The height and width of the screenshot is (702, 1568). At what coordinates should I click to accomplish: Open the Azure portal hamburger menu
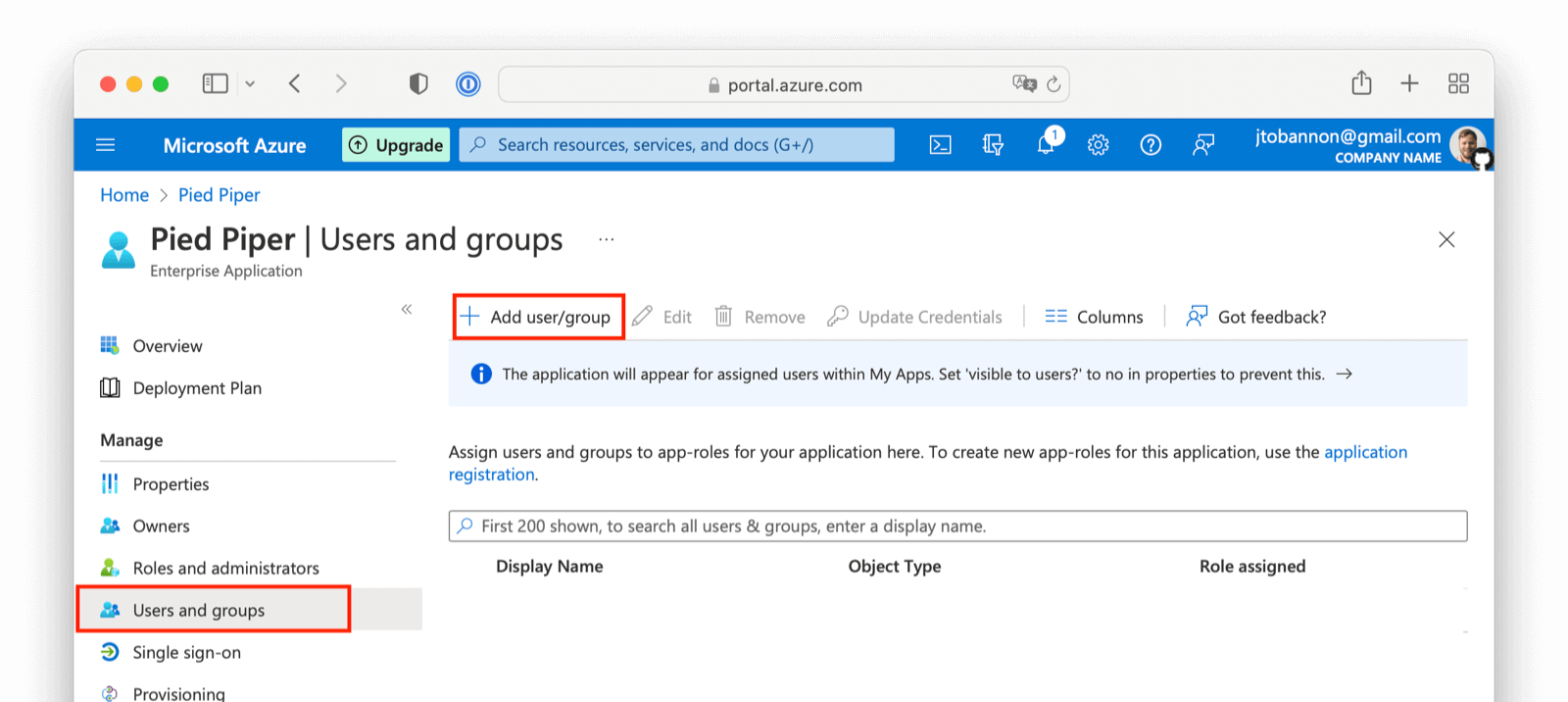[105, 145]
